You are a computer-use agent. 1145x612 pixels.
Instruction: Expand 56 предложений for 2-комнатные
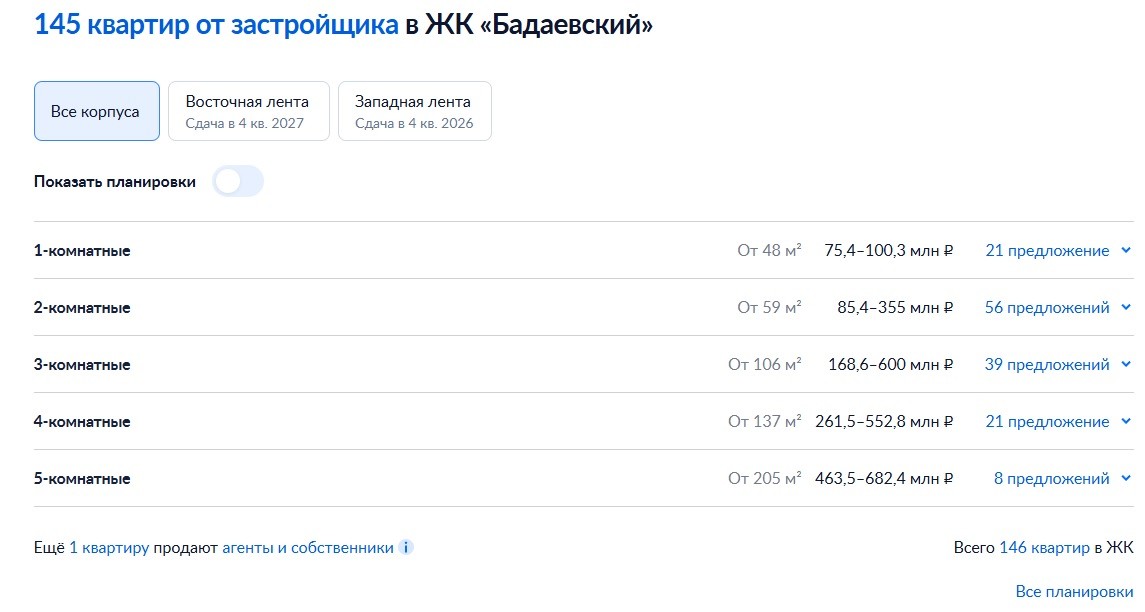pyautogui.click(x=1047, y=307)
